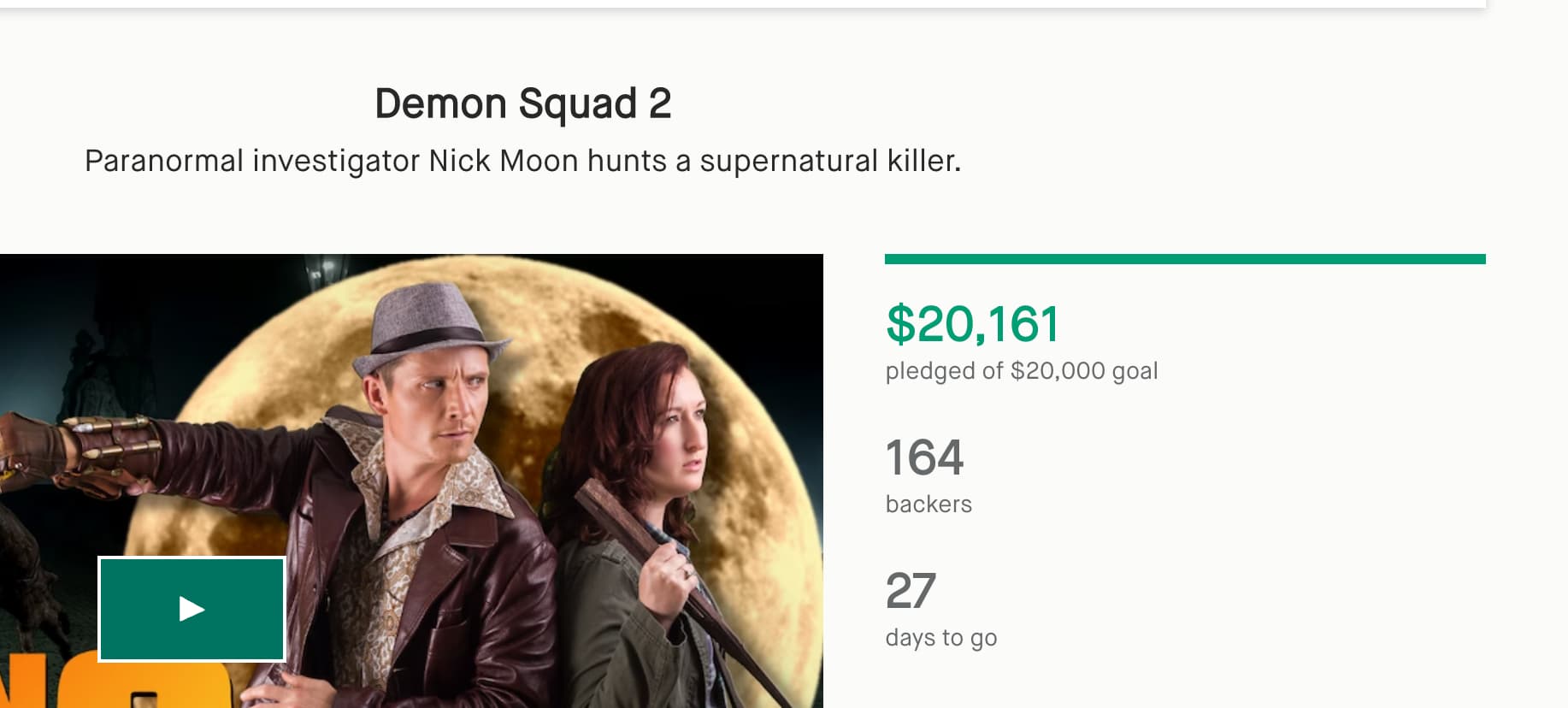Play the Demon Squad 2 project video
This screenshot has width=1568, height=708.
(x=192, y=609)
